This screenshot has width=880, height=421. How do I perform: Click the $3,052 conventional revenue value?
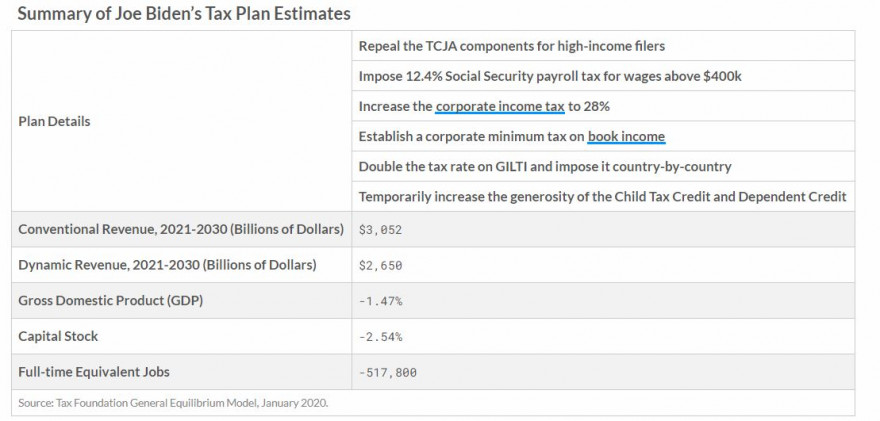click(x=381, y=230)
